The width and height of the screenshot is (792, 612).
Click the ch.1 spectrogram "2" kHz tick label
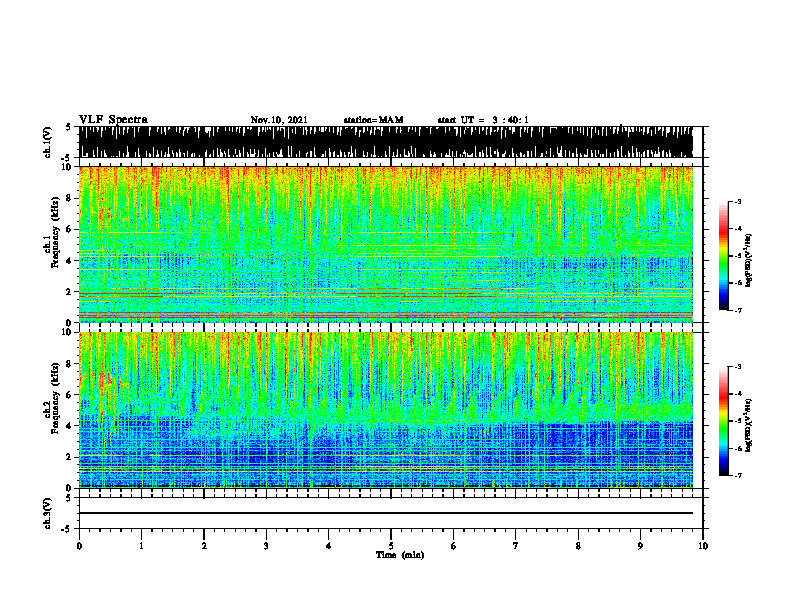tap(70, 292)
